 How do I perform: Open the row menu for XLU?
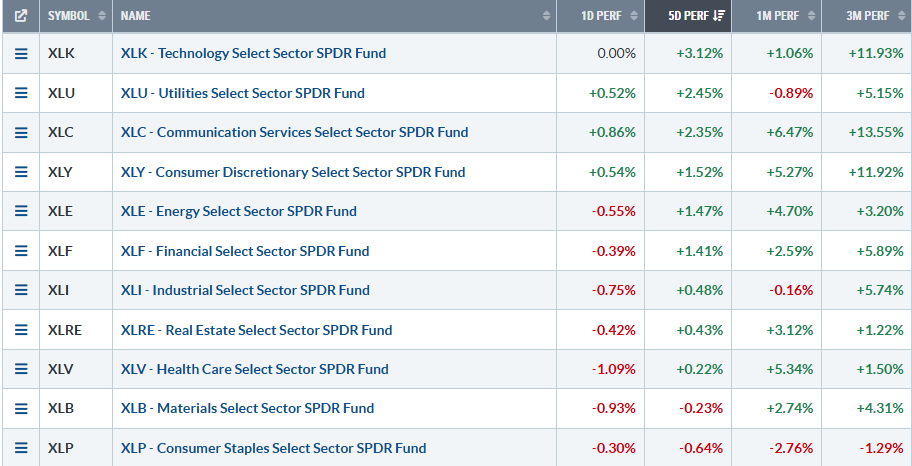[21, 93]
